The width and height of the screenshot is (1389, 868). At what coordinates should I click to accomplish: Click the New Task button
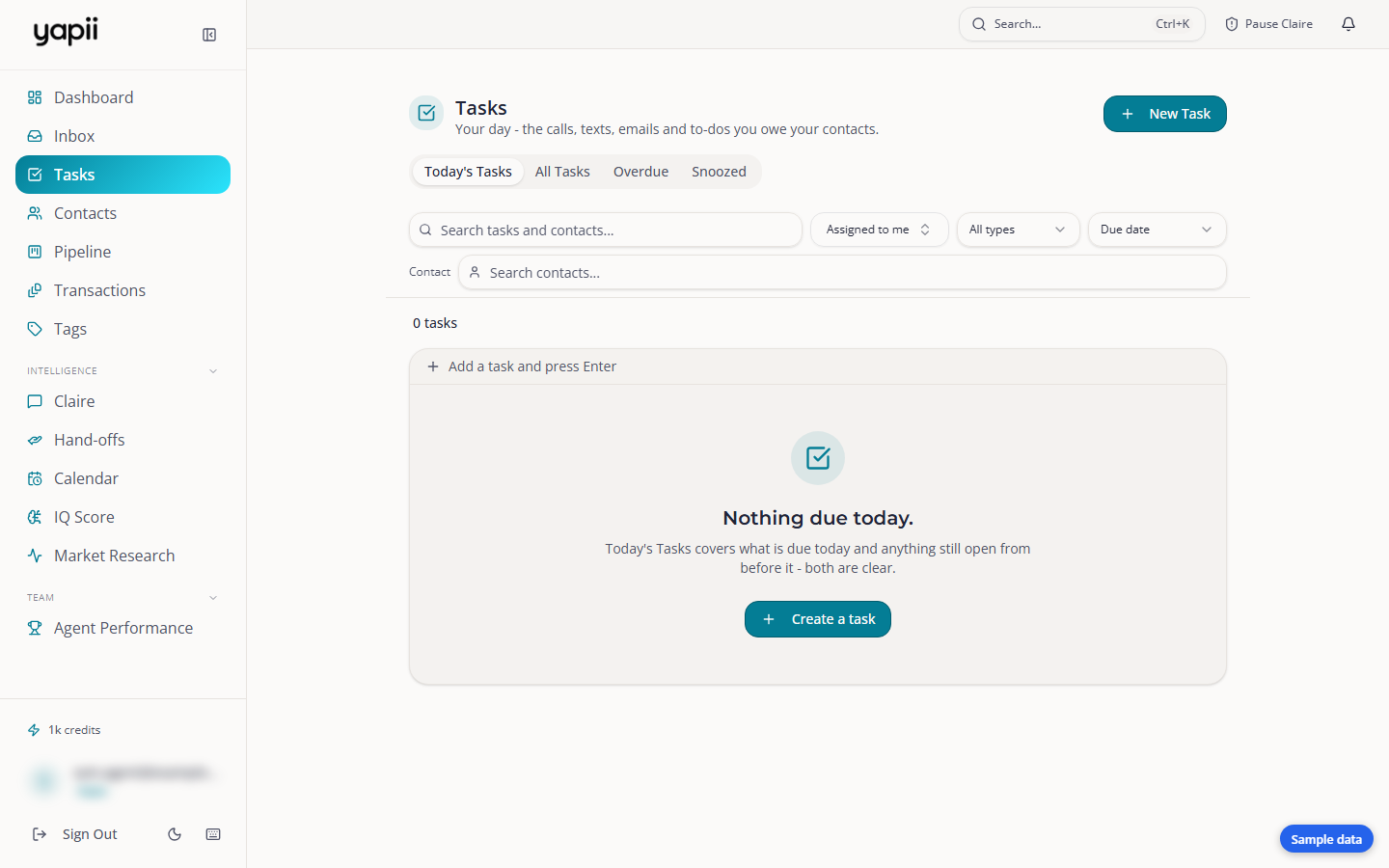[x=1165, y=114]
